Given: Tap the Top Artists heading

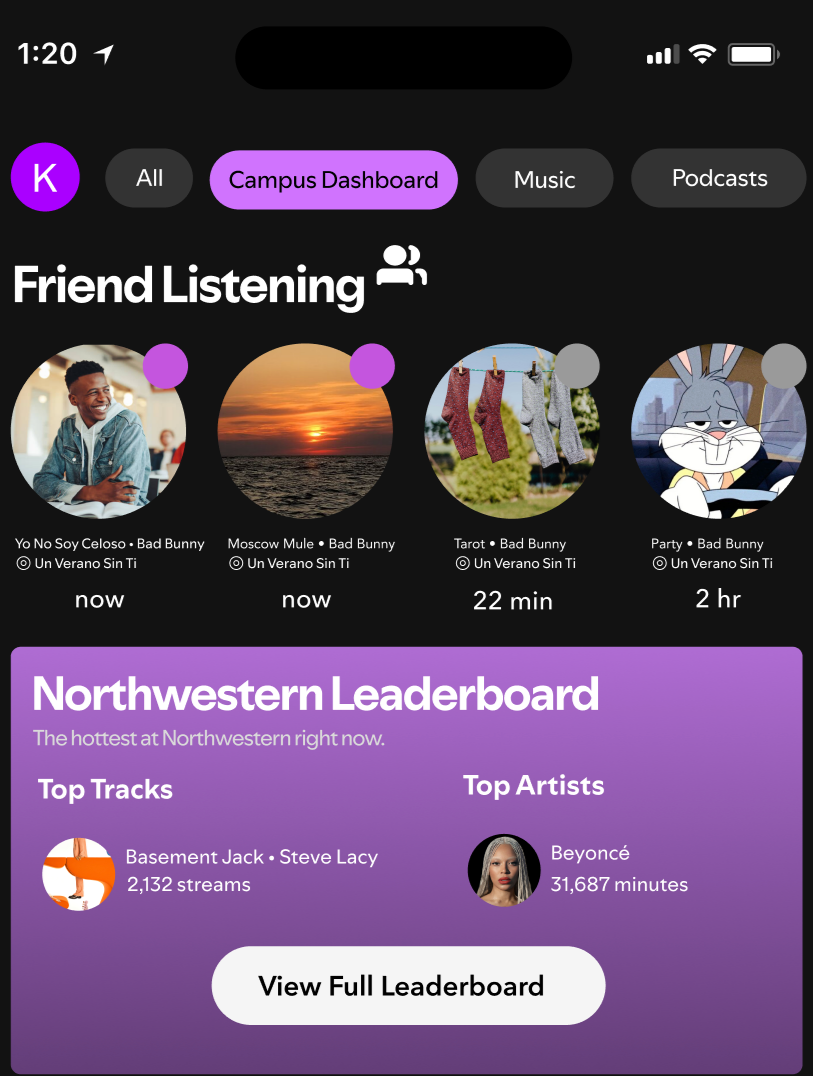Looking at the screenshot, I should coord(534,786).
